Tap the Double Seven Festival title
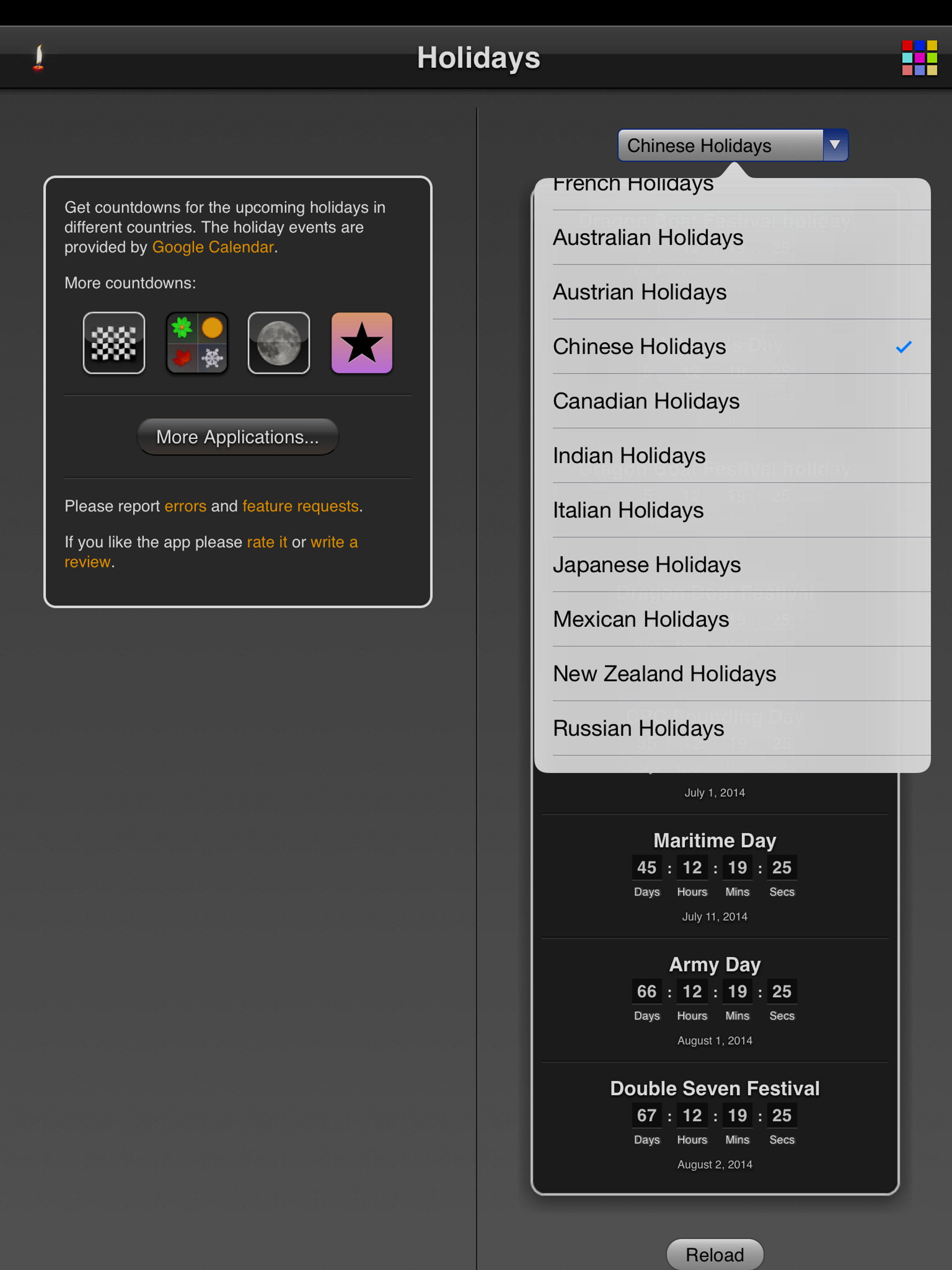 715,1089
